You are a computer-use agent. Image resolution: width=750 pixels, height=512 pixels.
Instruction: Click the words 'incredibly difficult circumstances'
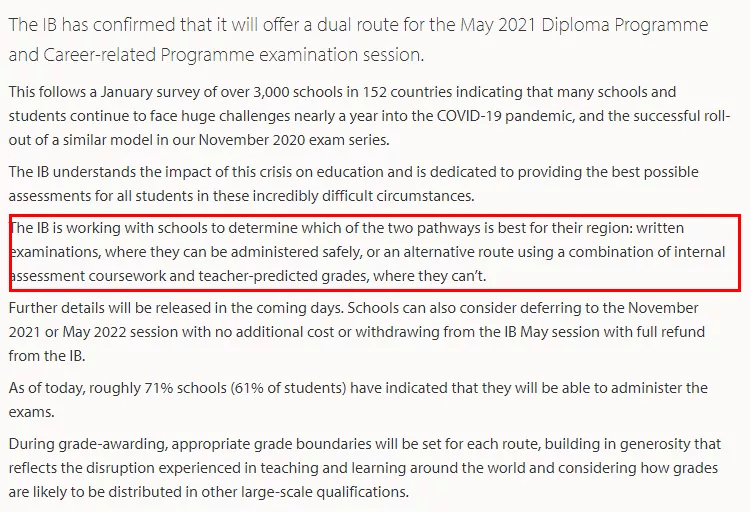coord(363,196)
